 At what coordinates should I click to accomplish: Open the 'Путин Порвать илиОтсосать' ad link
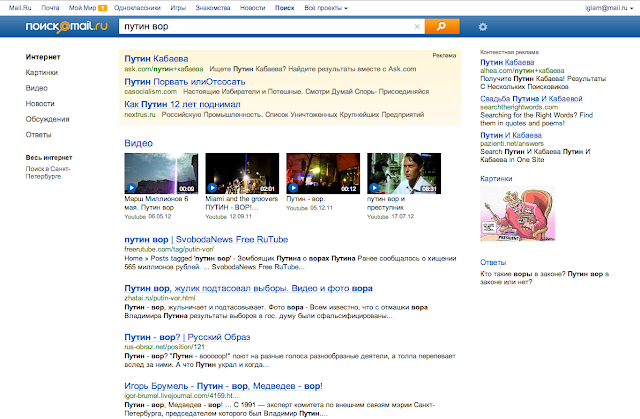coord(185,82)
